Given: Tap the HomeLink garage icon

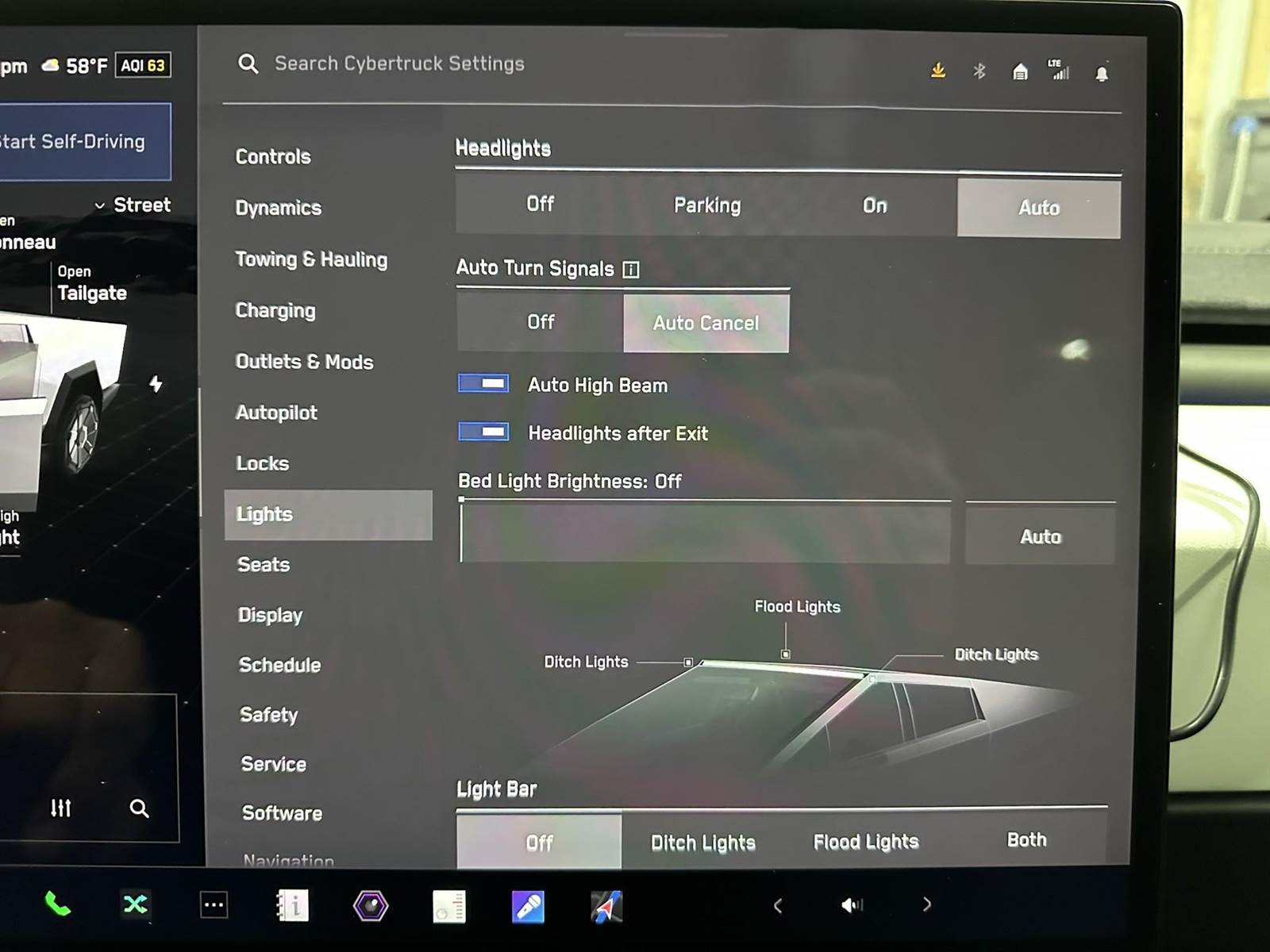Looking at the screenshot, I should [x=1021, y=72].
